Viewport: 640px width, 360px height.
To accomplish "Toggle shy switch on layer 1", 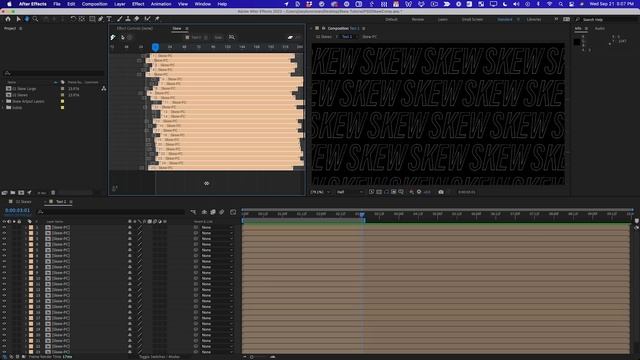I will [x=130, y=227].
